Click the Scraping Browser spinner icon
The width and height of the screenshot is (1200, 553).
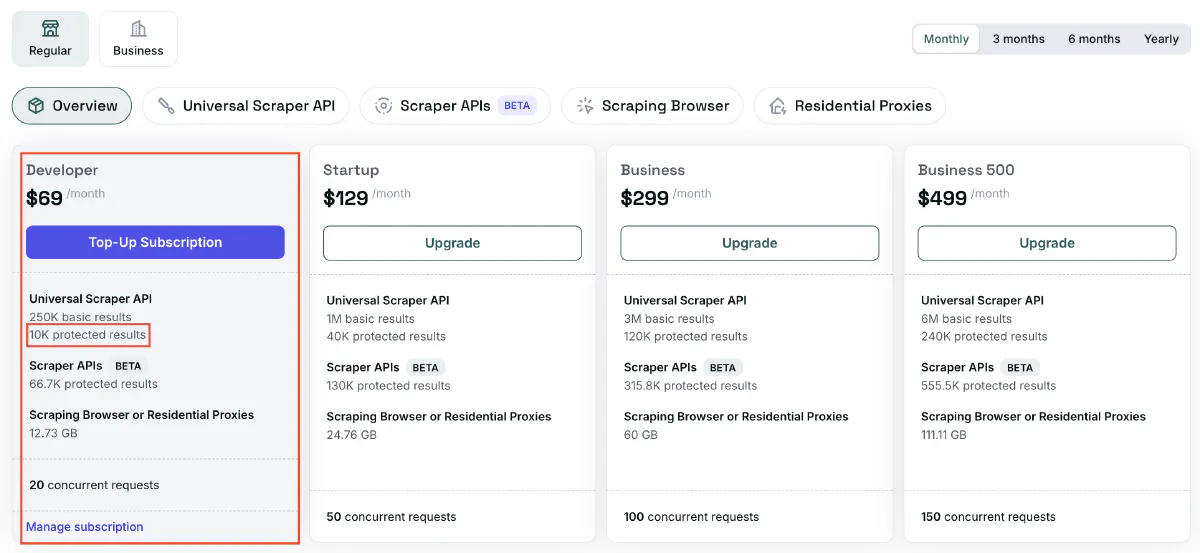tap(585, 106)
